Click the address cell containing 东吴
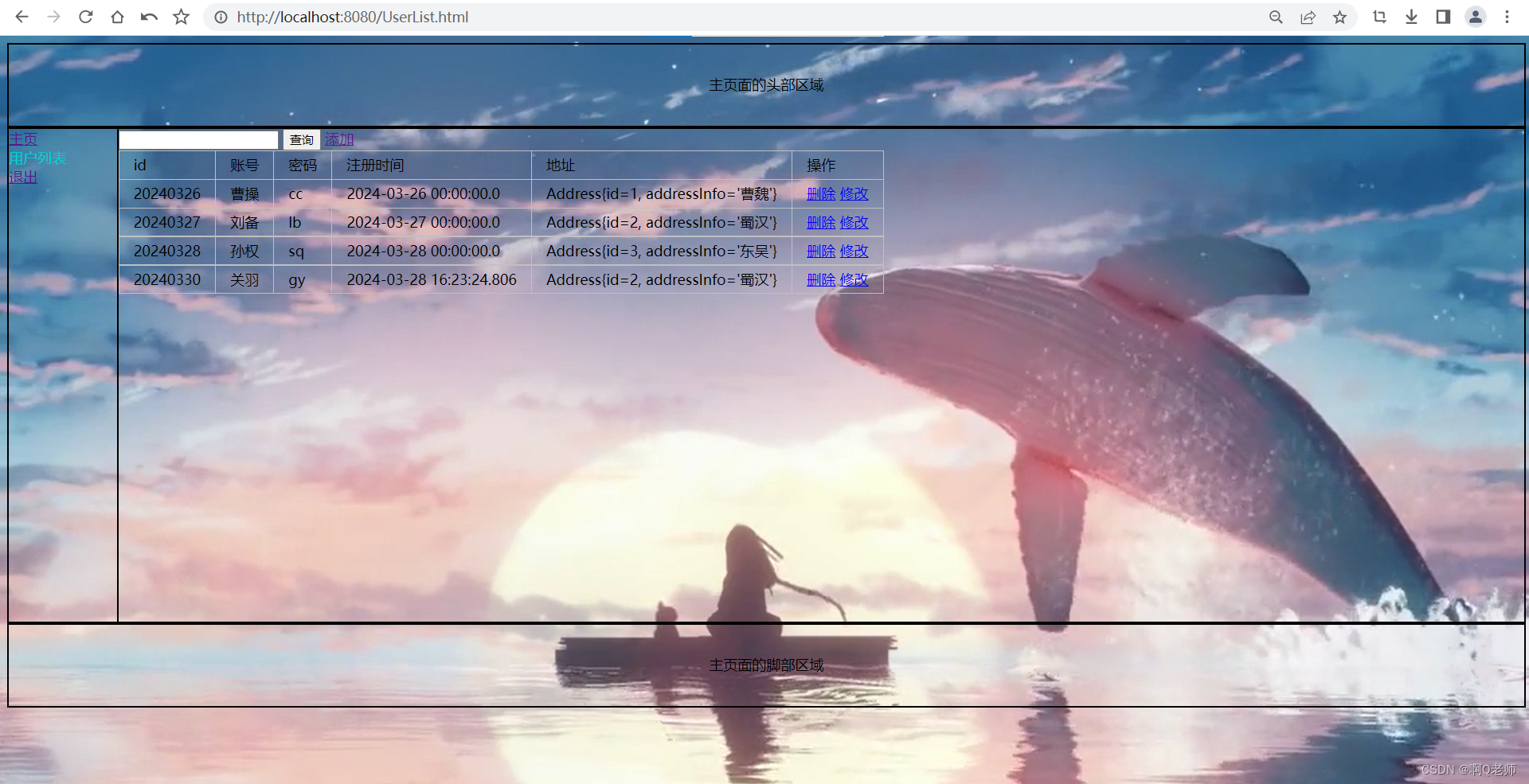Image resolution: width=1529 pixels, height=784 pixels. click(x=662, y=251)
